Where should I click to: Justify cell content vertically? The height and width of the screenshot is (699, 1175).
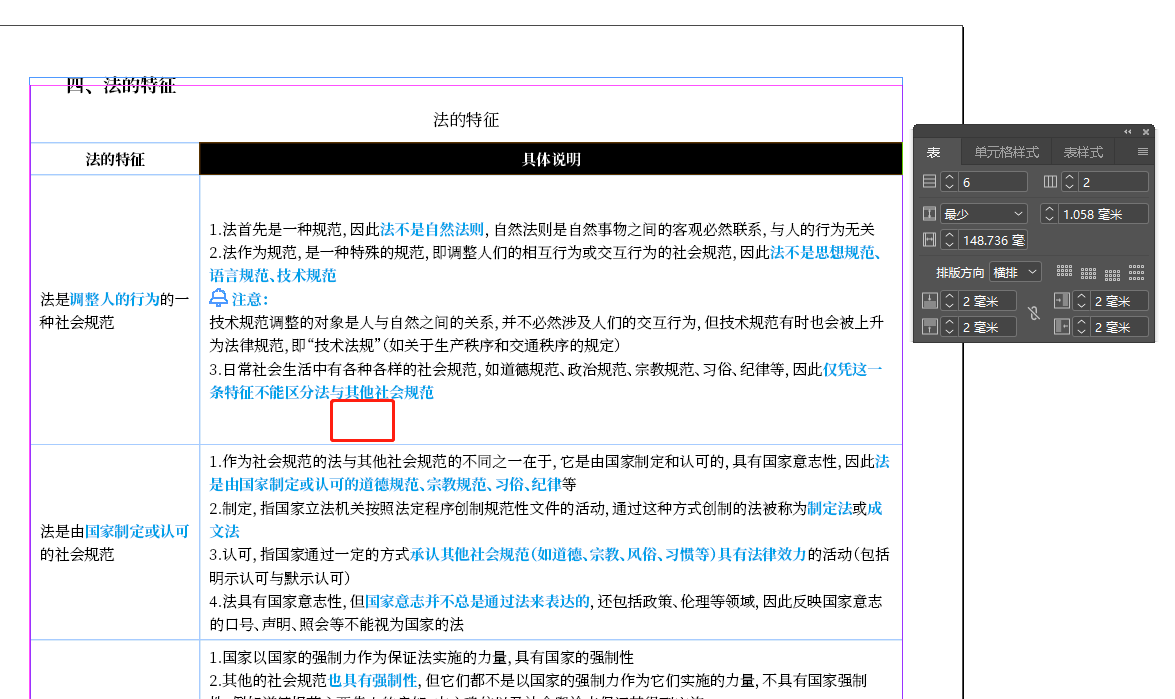tap(1137, 272)
